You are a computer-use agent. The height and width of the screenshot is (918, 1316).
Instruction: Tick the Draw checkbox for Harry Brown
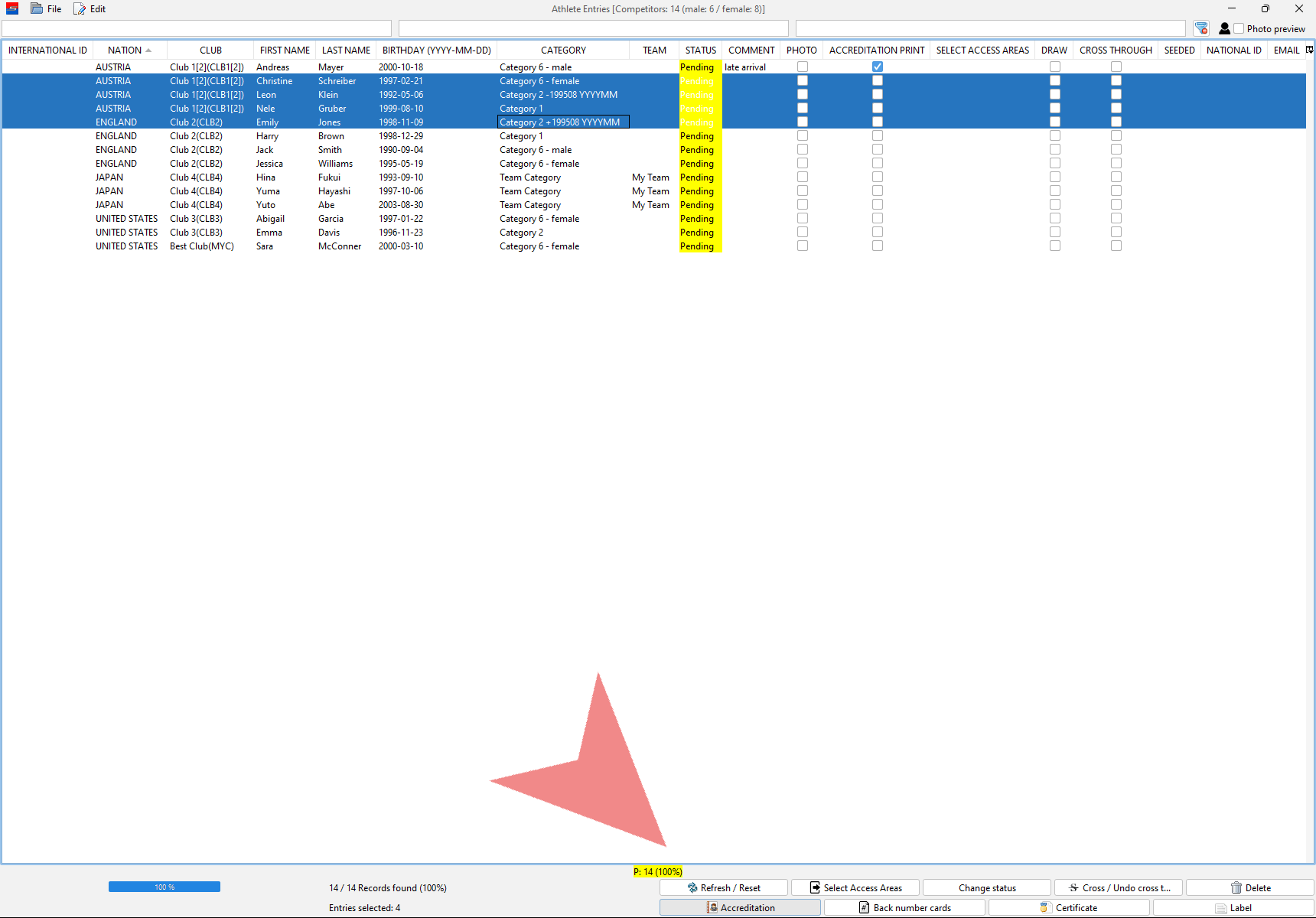(1055, 136)
